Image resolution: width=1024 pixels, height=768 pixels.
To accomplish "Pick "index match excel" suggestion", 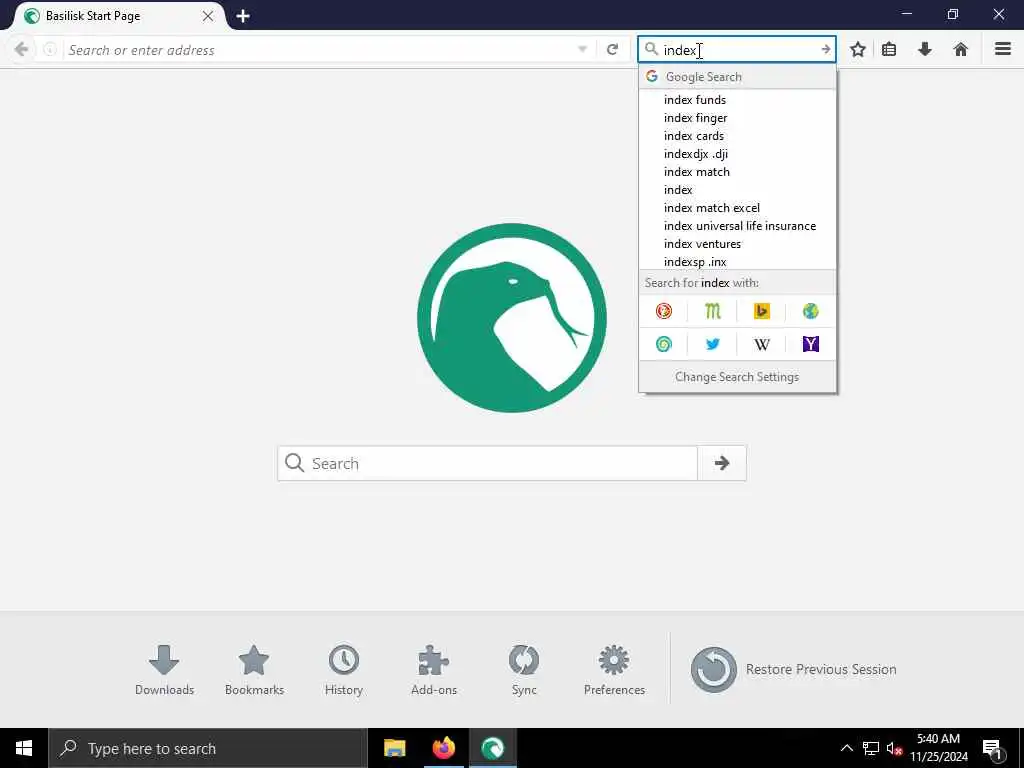I will point(737,208).
